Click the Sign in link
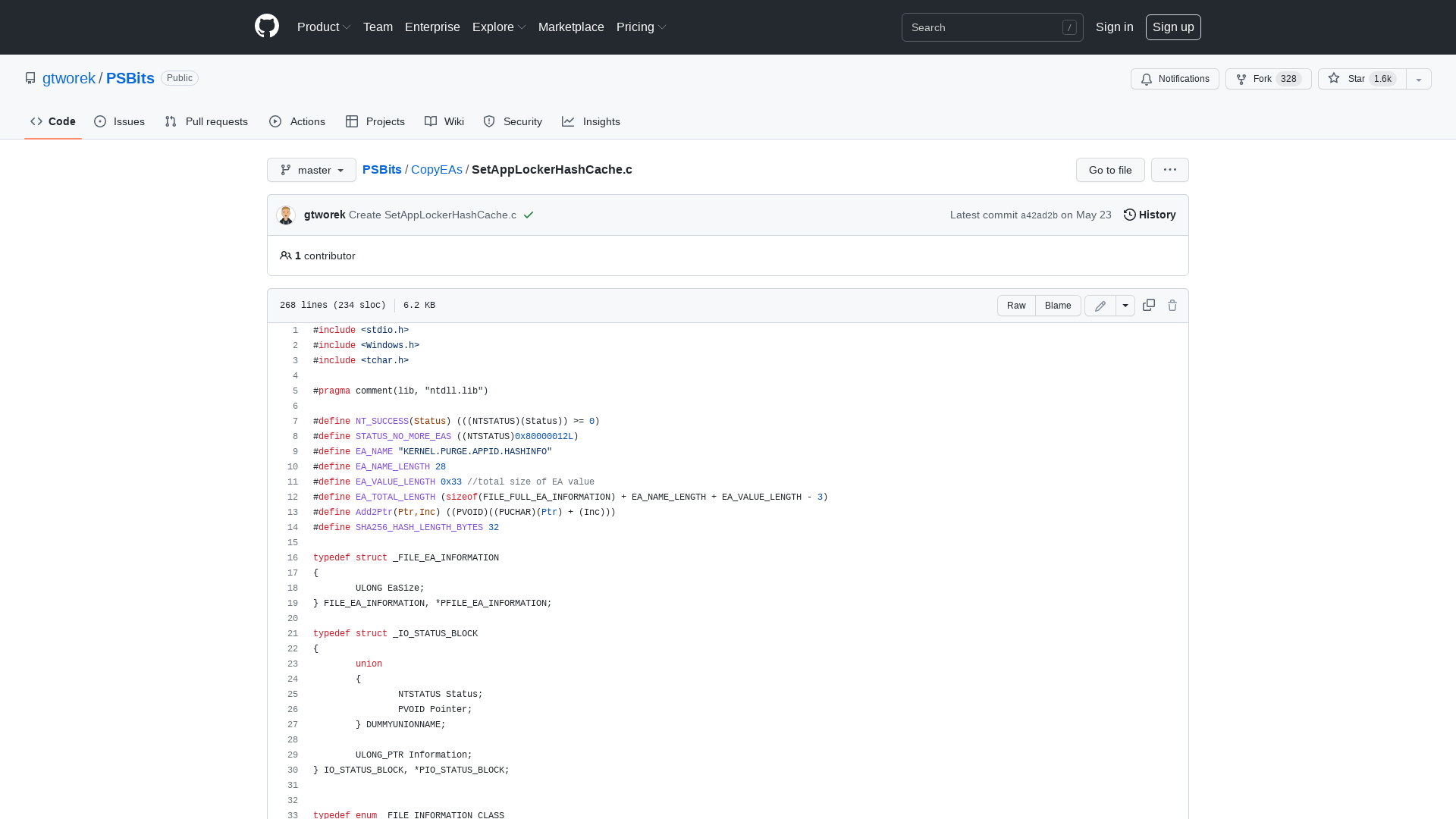 point(1114,27)
